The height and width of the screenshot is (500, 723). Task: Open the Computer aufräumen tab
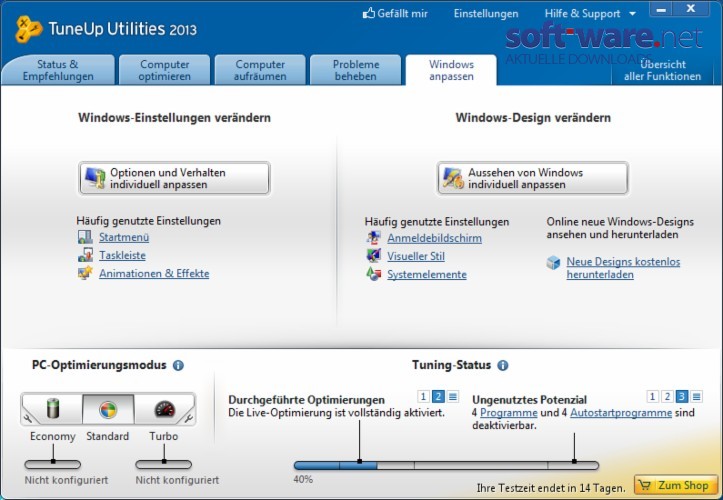[x=260, y=70]
